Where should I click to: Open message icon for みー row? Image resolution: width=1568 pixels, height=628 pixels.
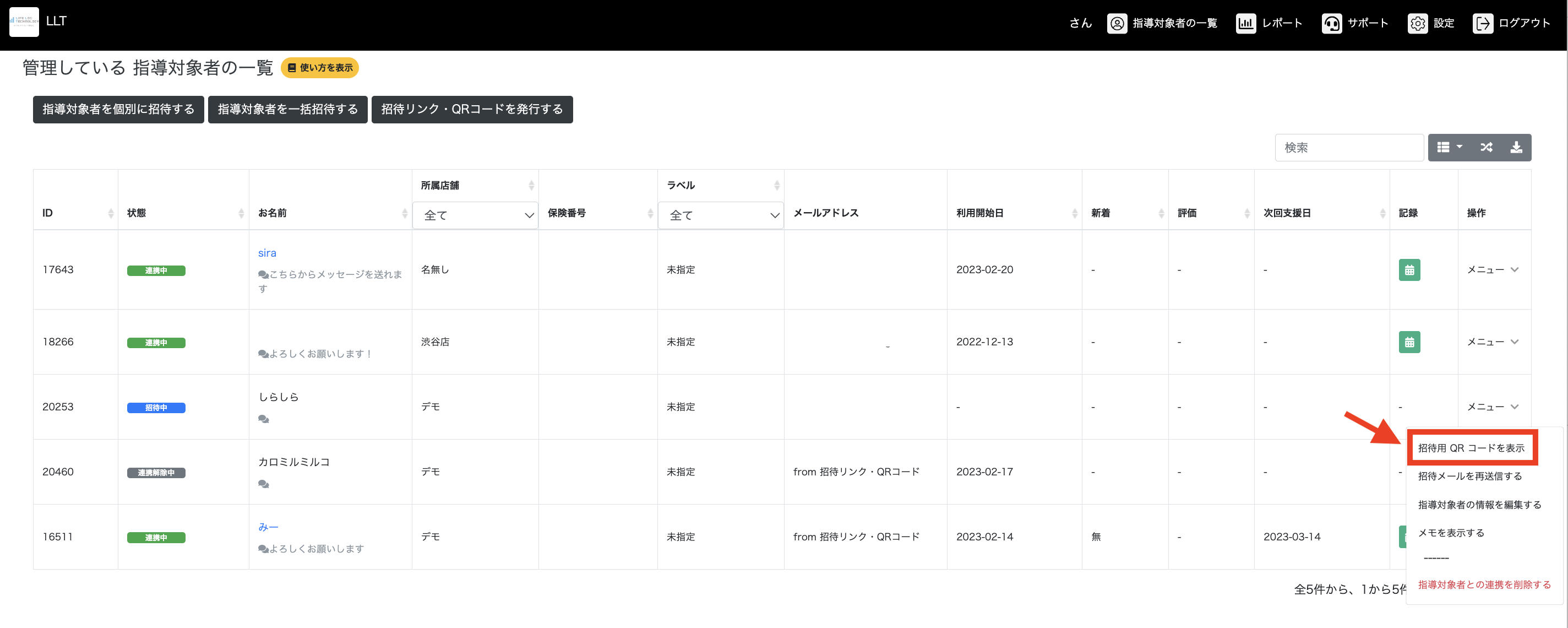pyautogui.click(x=264, y=549)
